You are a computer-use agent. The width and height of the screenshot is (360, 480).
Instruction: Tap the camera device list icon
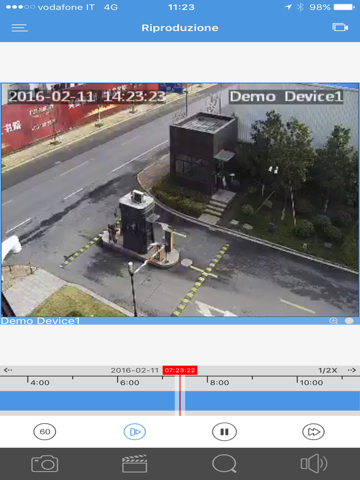[x=340, y=27]
